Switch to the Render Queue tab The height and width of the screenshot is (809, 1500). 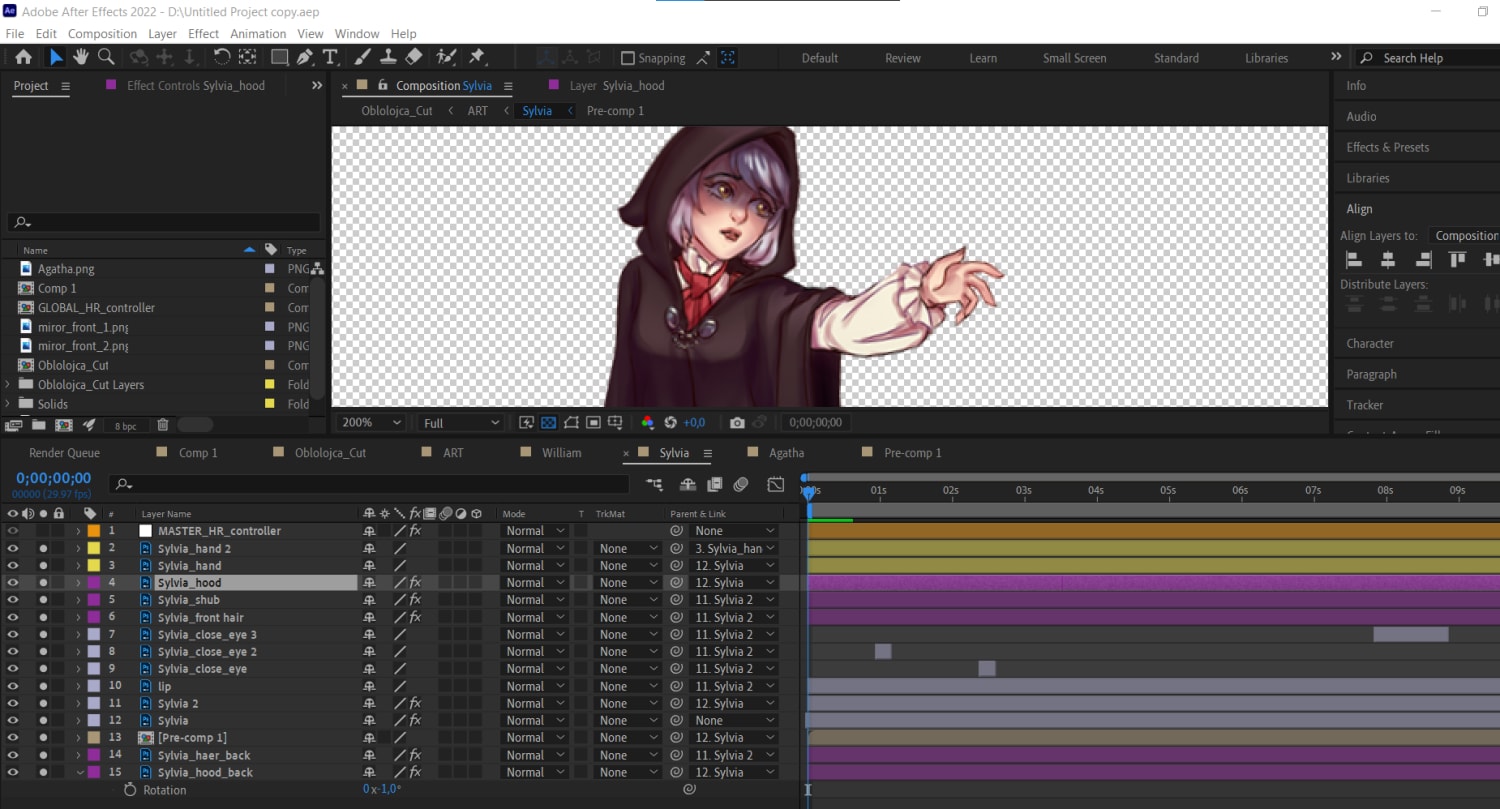[x=64, y=453]
